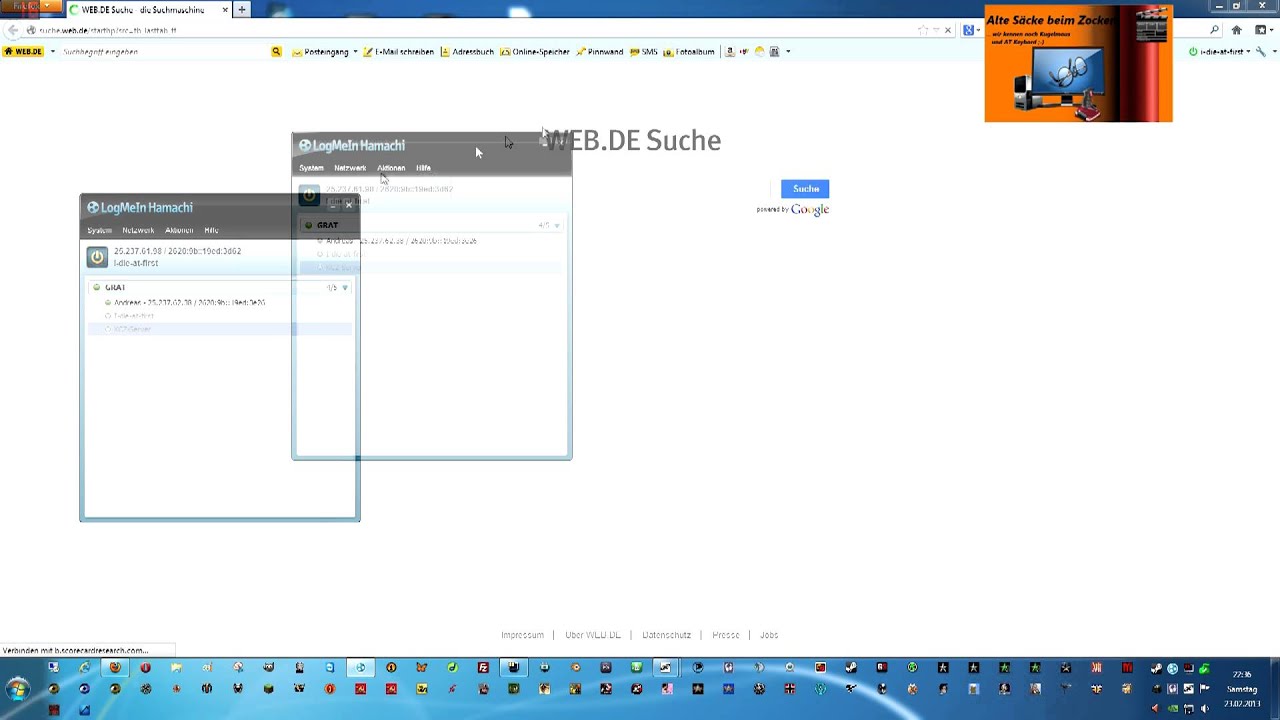This screenshot has width=1280, height=720.
Task: Stop loading with the X next to address bar
Action: click(948, 30)
